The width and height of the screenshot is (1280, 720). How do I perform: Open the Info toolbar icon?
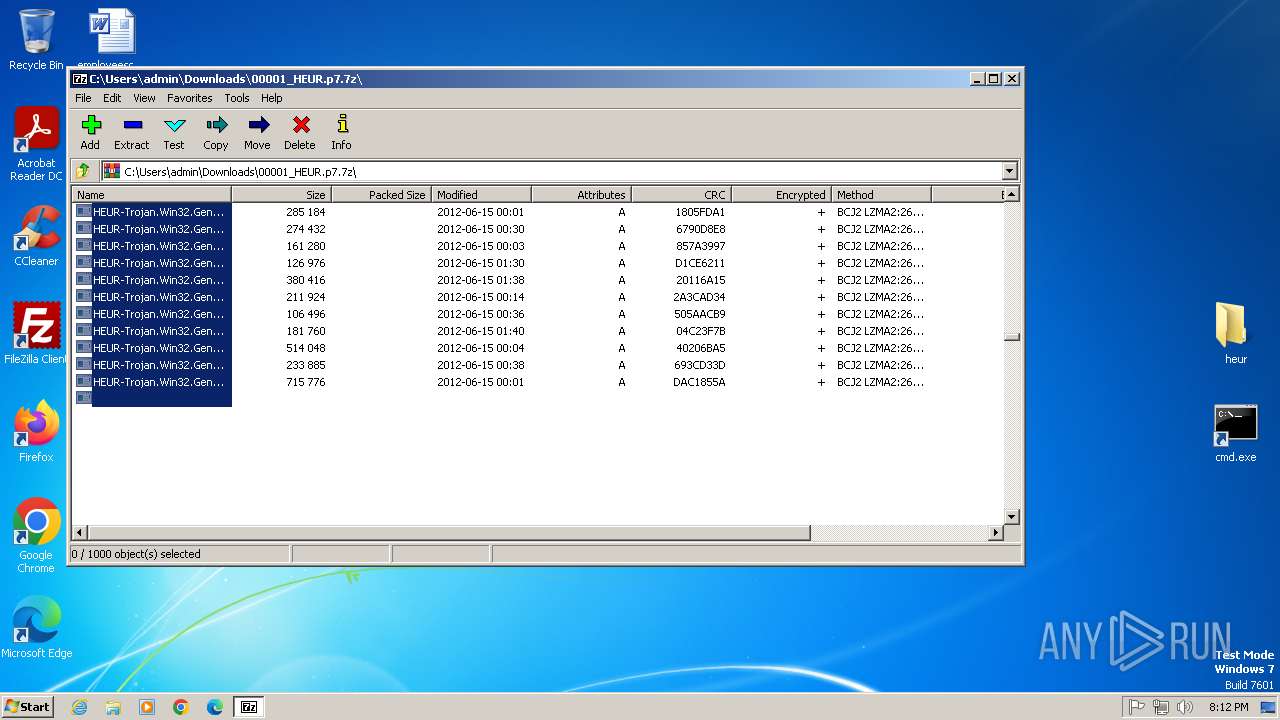click(342, 132)
